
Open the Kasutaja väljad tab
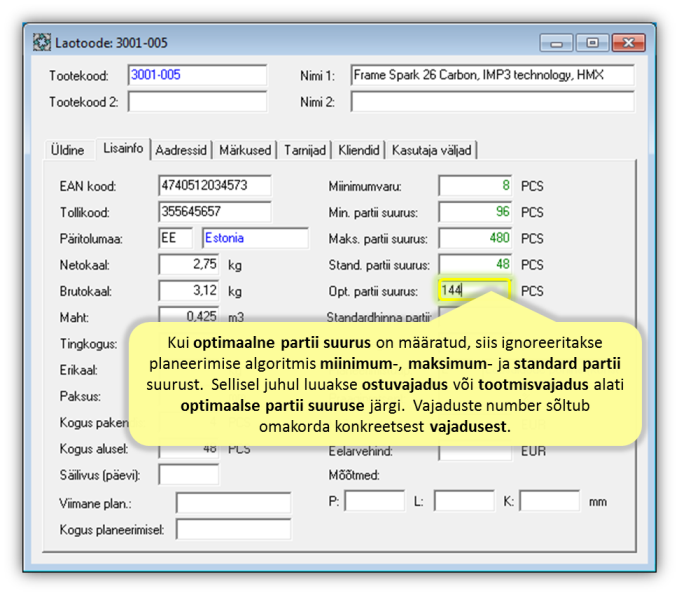coord(431,150)
